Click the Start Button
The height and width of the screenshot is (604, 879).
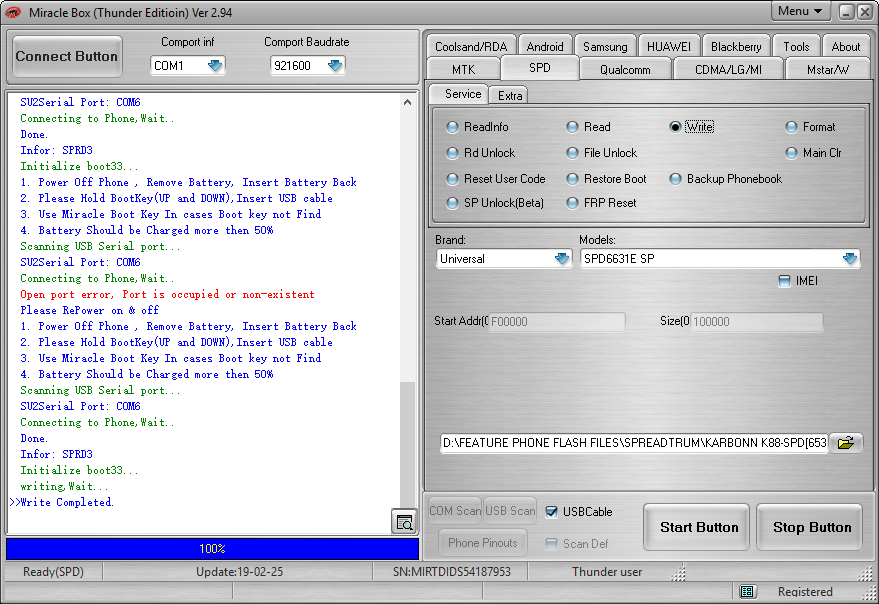(x=698, y=527)
